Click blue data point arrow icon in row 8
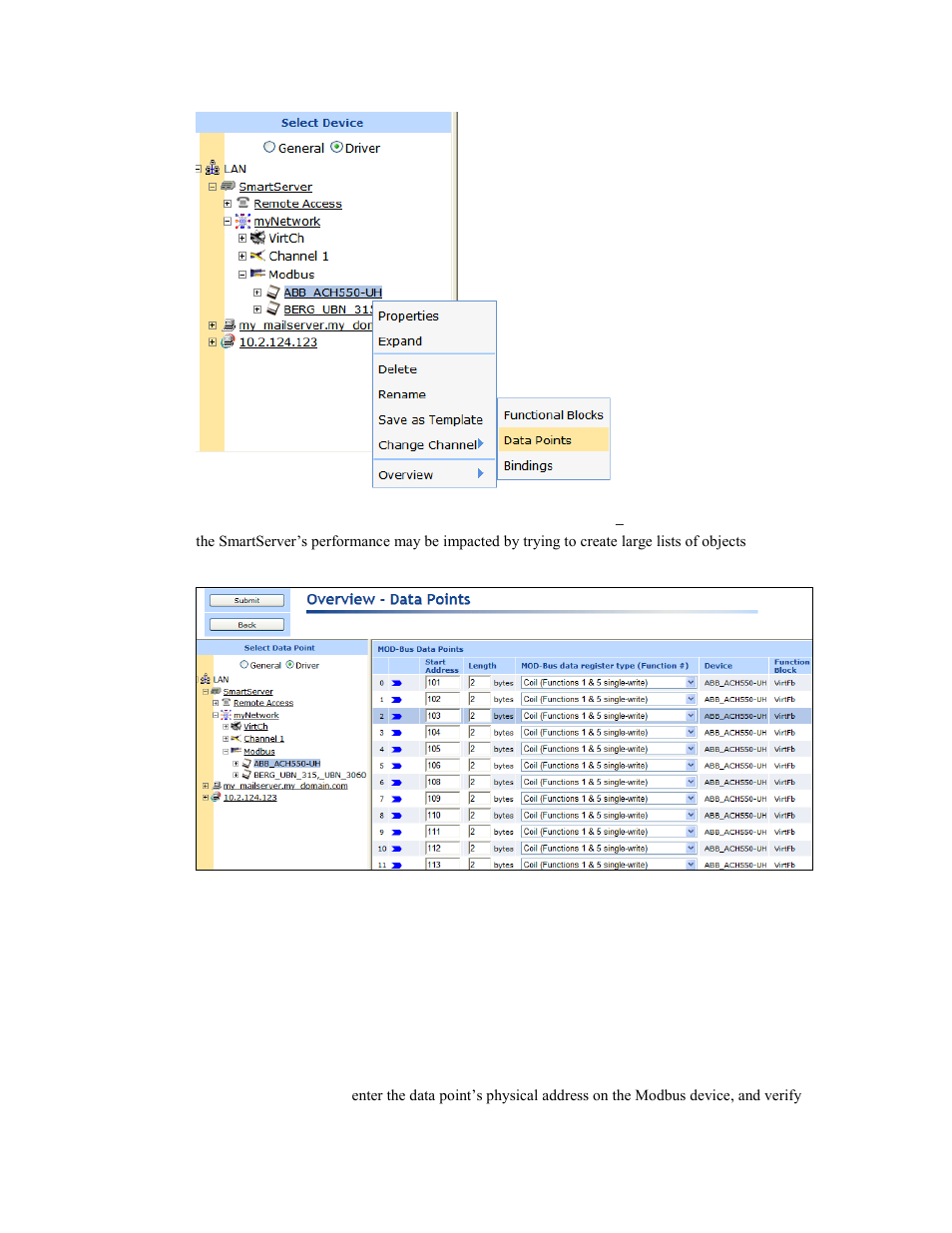Viewport: 952px width, 1233px height. click(396, 816)
